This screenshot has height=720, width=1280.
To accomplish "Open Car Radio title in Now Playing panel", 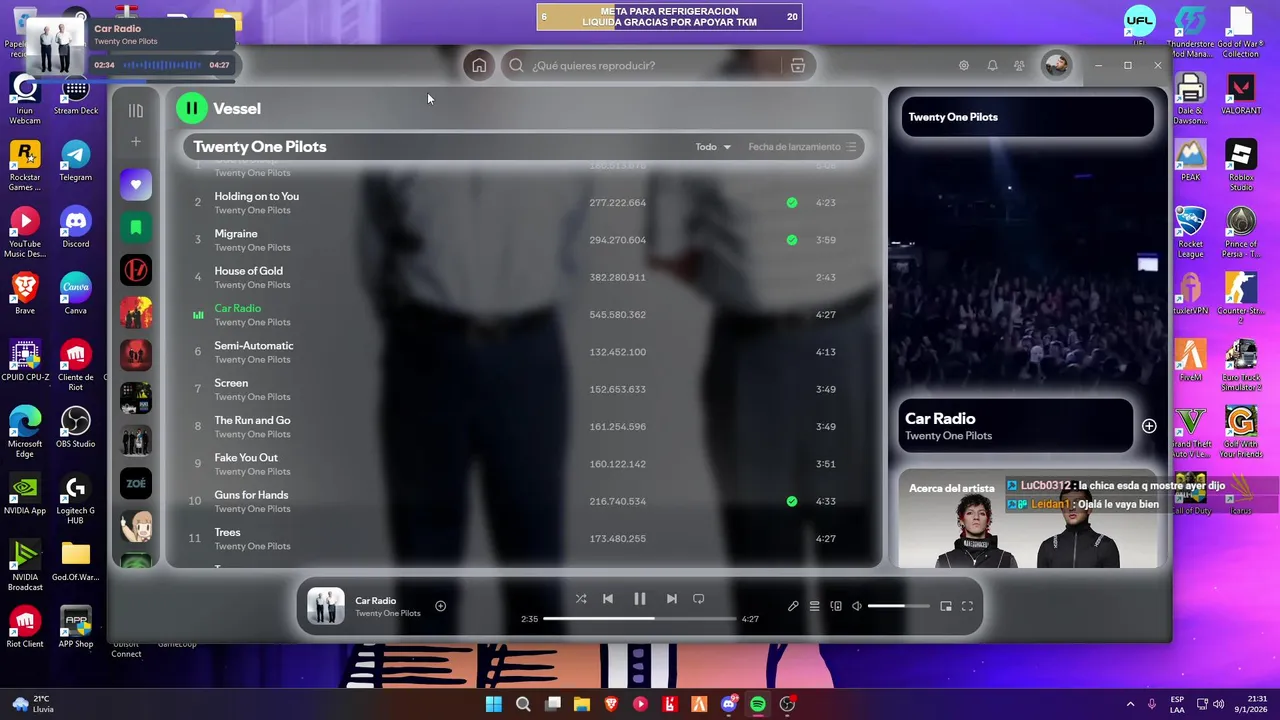I will pos(940,419).
